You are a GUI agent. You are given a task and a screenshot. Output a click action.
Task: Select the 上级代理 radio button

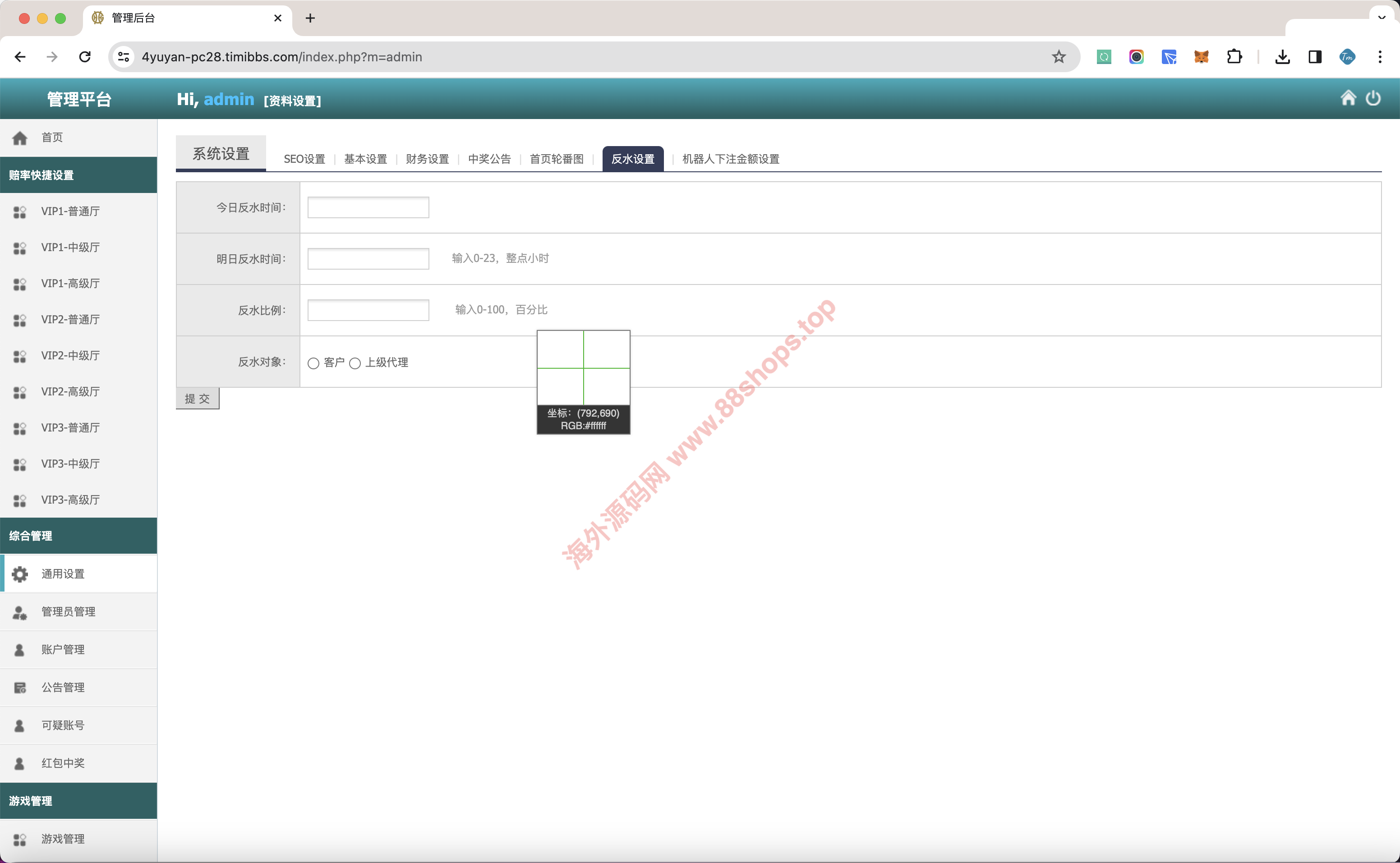[355, 363]
